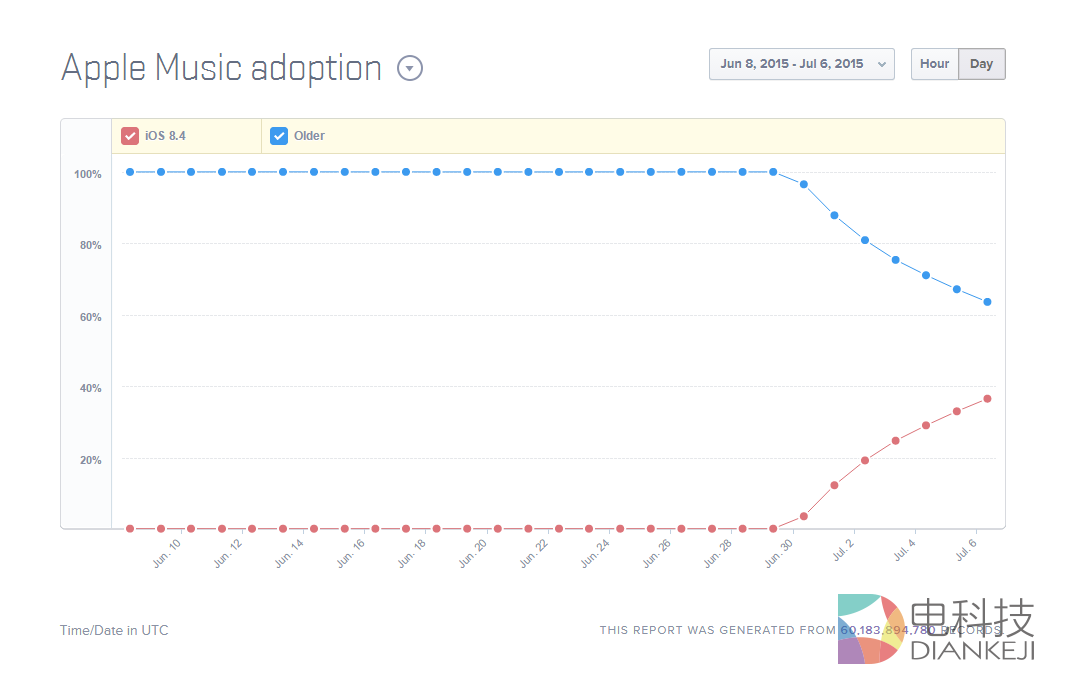Click the Apple Music adoption title
Screen dimensions: 1066x686
point(221,68)
